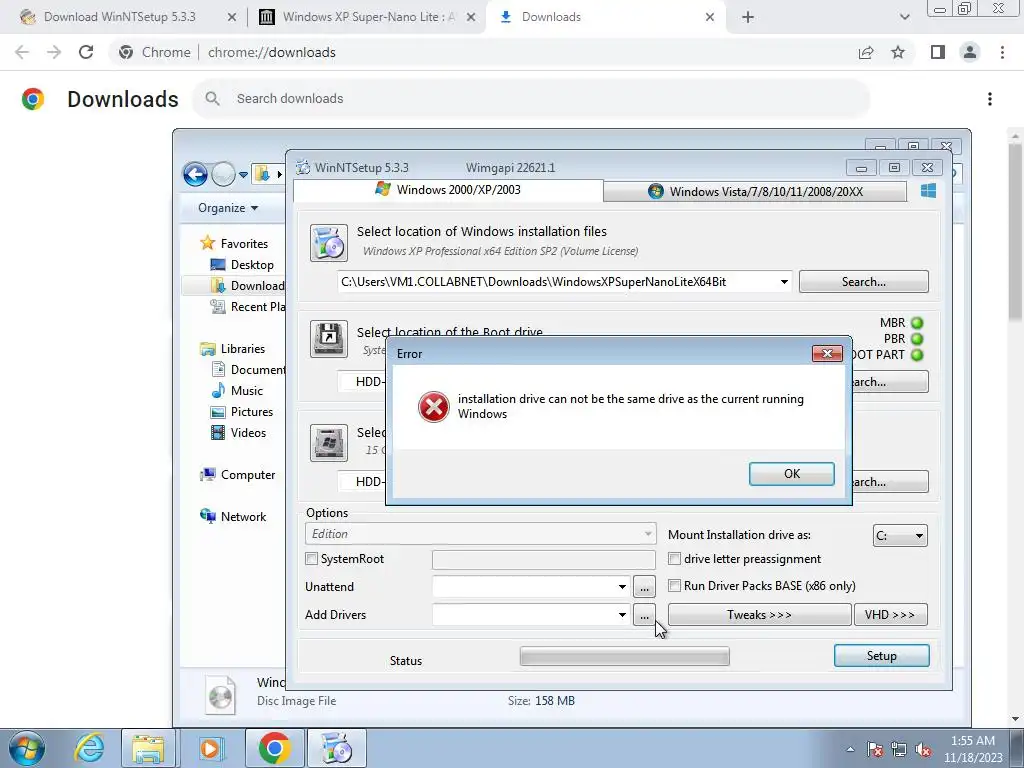Viewport: 1024px width, 768px height.
Task: Click the Windows installation files disc icon
Action: coord(328,242)
